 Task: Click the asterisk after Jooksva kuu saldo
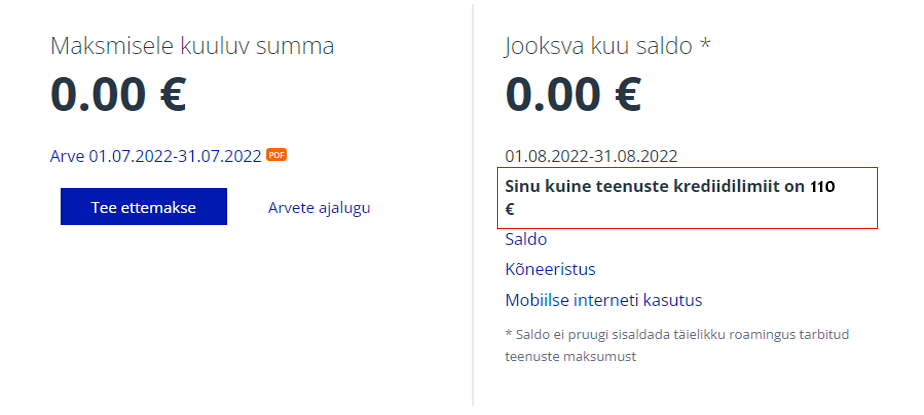pos(704,44)
